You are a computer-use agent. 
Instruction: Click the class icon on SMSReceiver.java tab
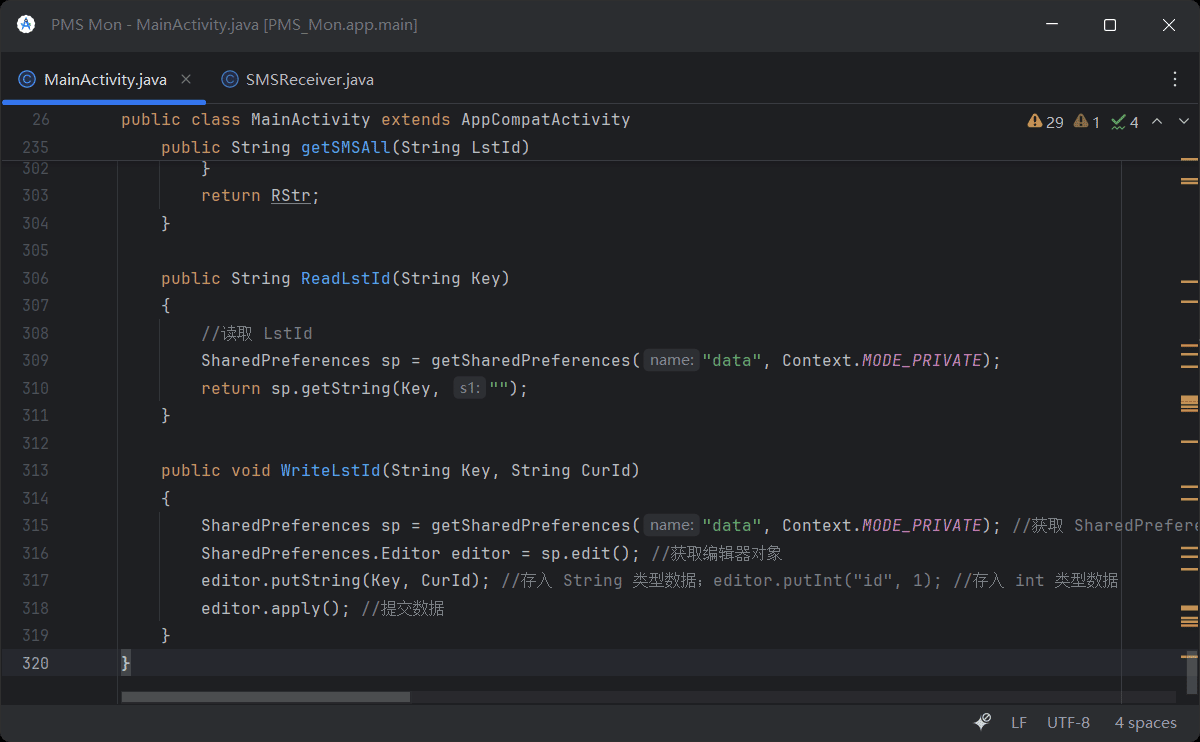point(229,79)
